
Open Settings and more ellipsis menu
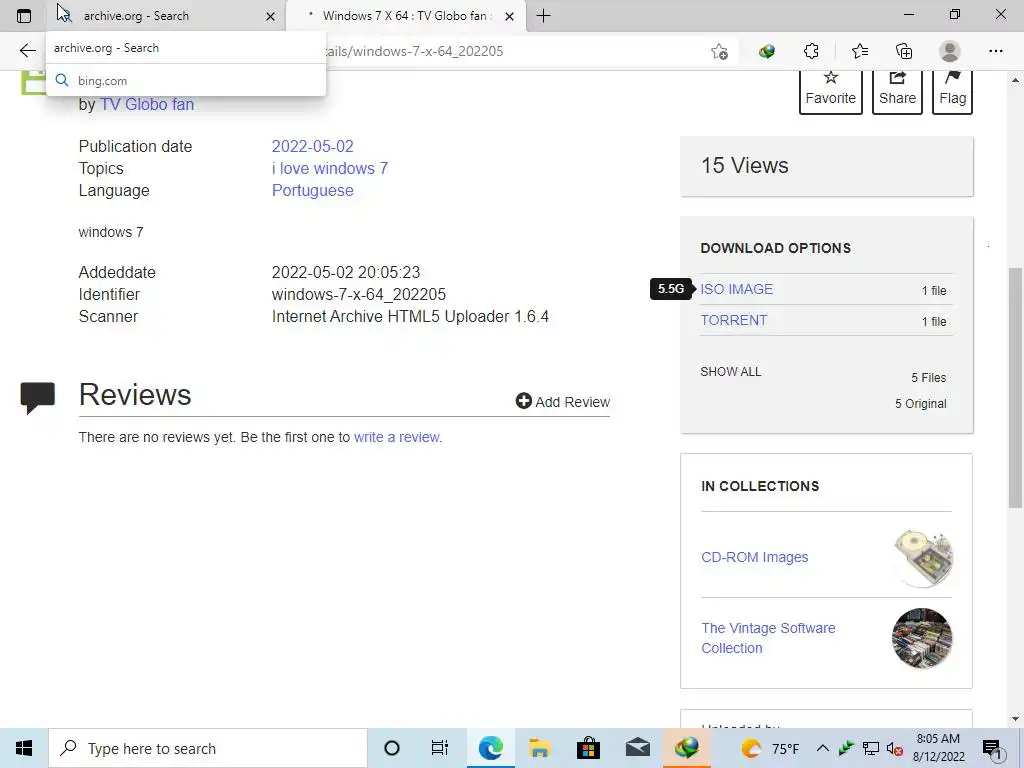[x=995, y=51]
